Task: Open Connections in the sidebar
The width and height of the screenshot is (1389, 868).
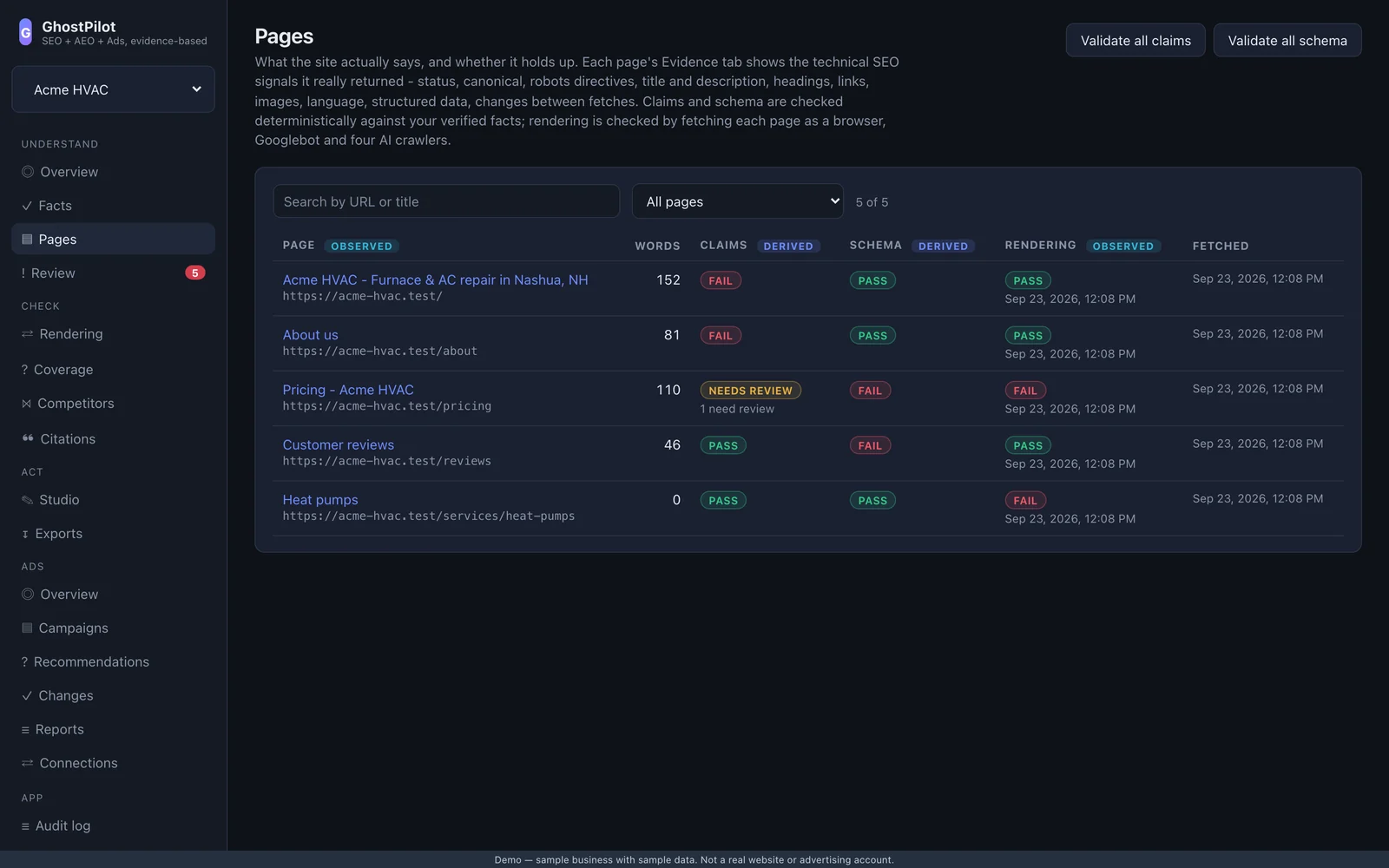Action: point(113,764)
